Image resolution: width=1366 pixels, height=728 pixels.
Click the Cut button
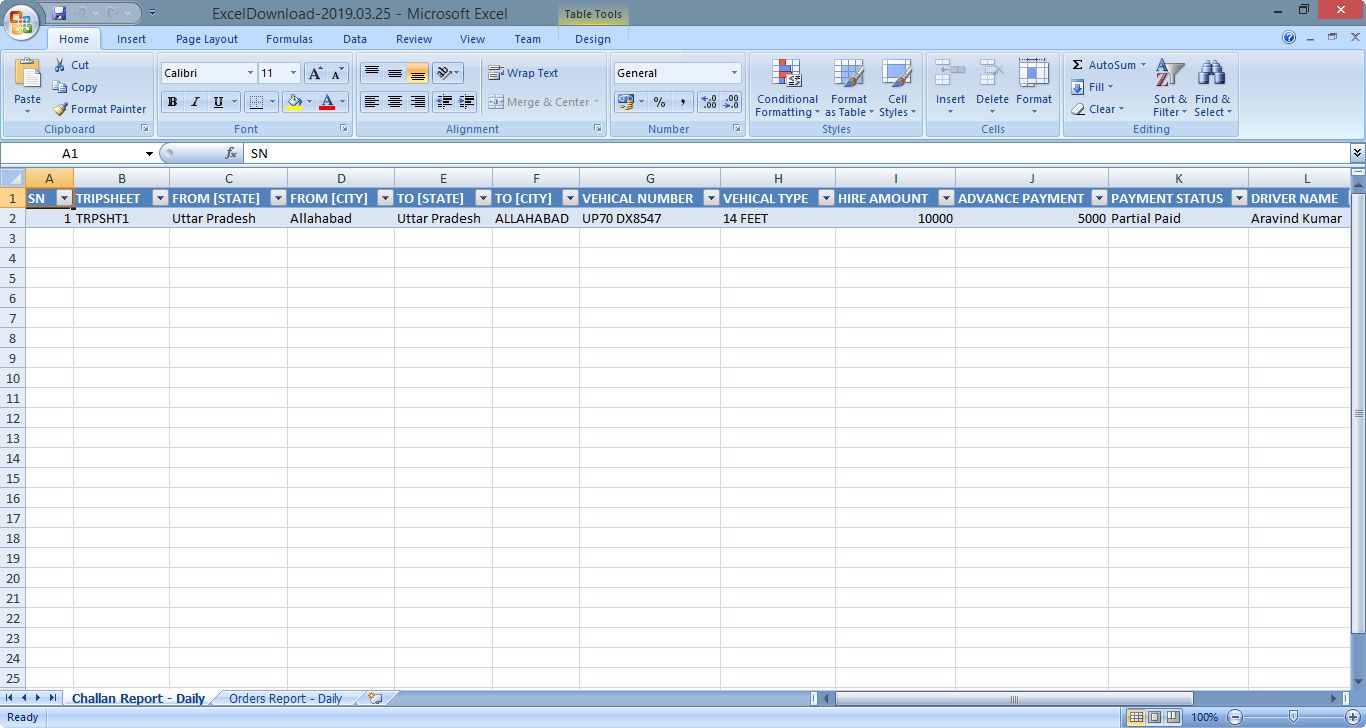point(71,65)
